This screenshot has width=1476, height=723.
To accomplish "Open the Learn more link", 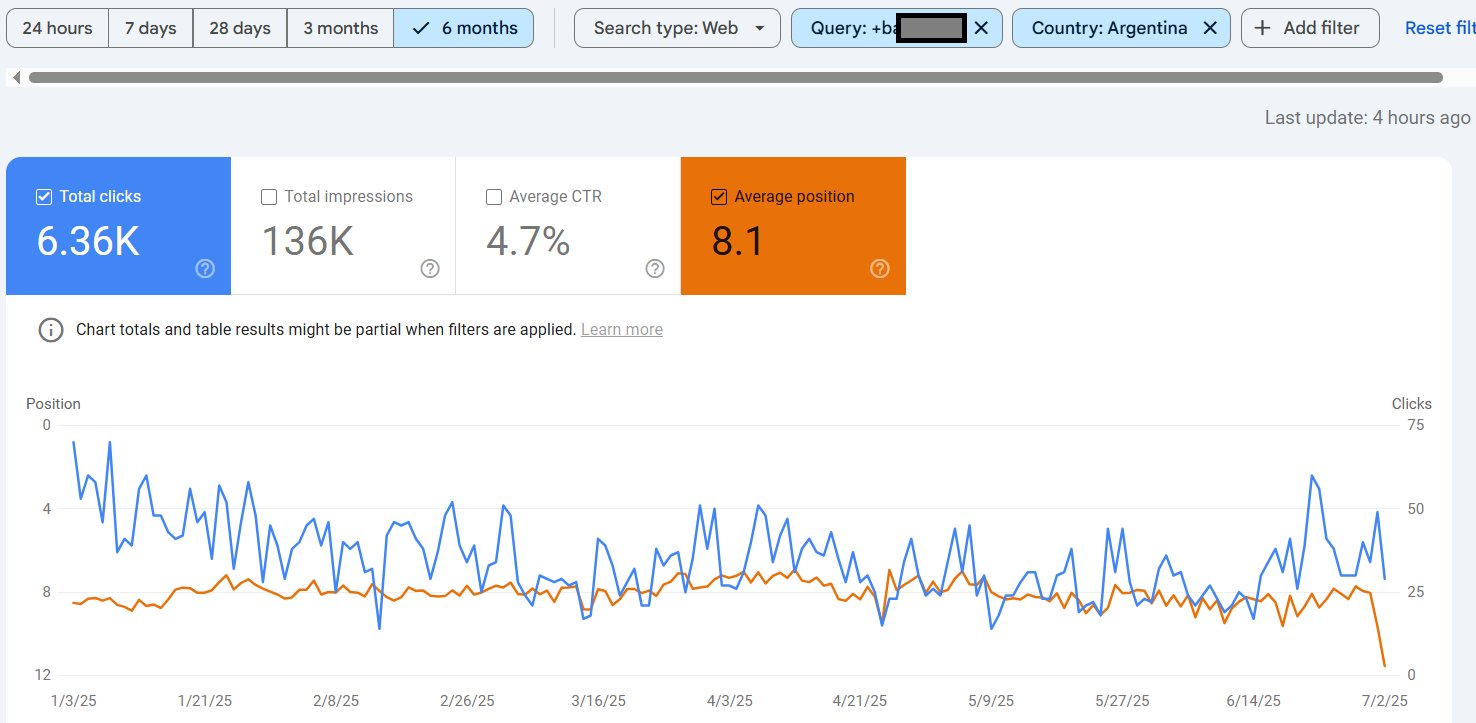I will [622, 330].
